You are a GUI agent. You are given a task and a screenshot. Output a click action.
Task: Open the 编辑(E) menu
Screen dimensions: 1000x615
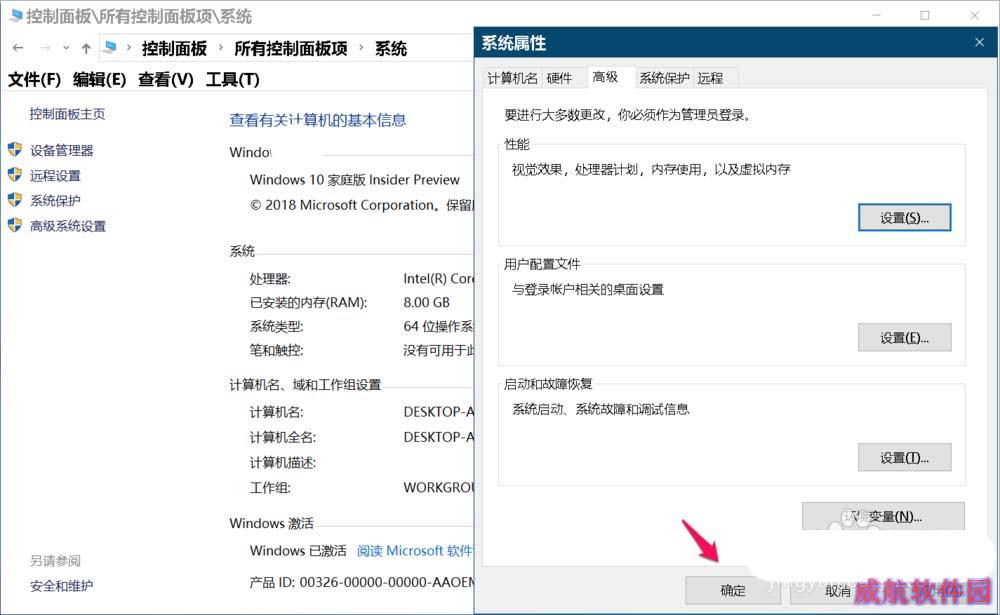[99, 79]
